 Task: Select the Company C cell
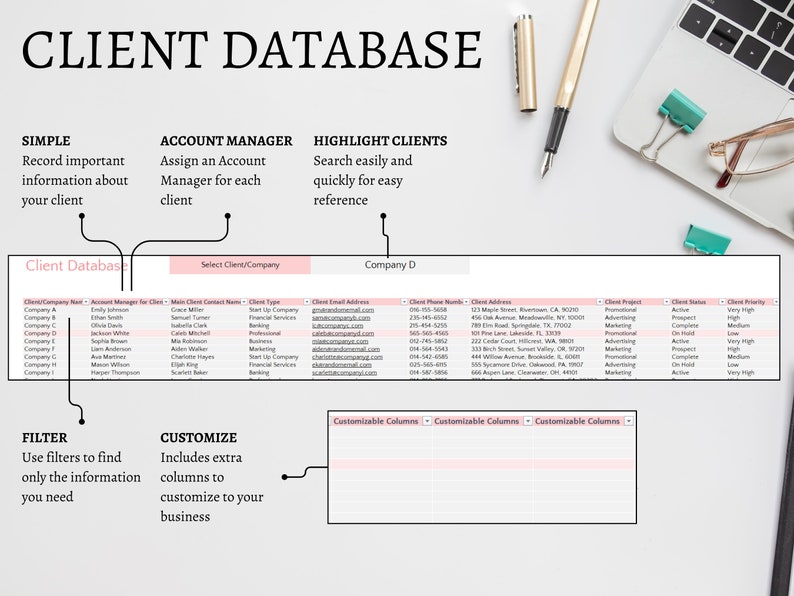point(40,326)
